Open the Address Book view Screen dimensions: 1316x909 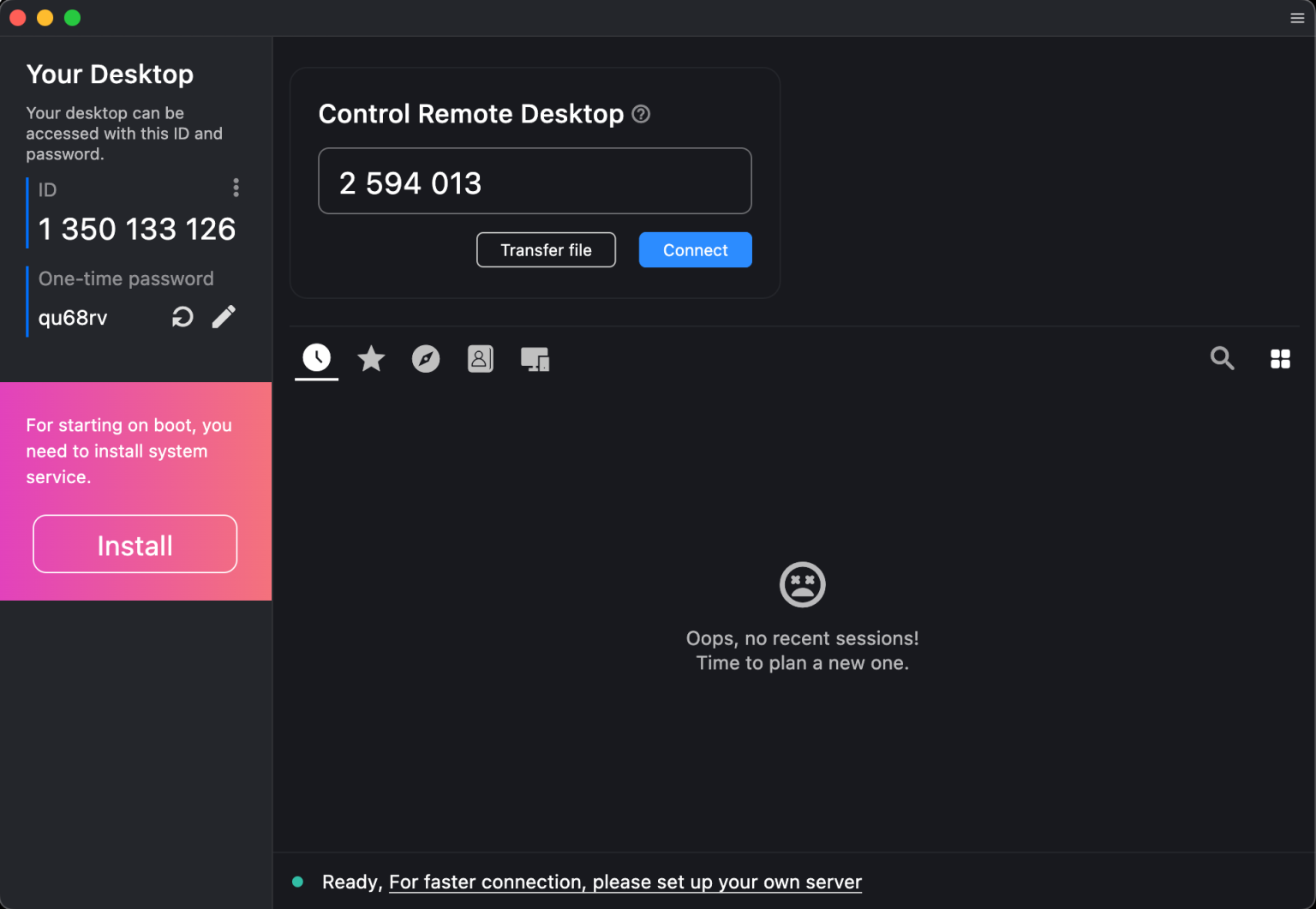(480, 359)
